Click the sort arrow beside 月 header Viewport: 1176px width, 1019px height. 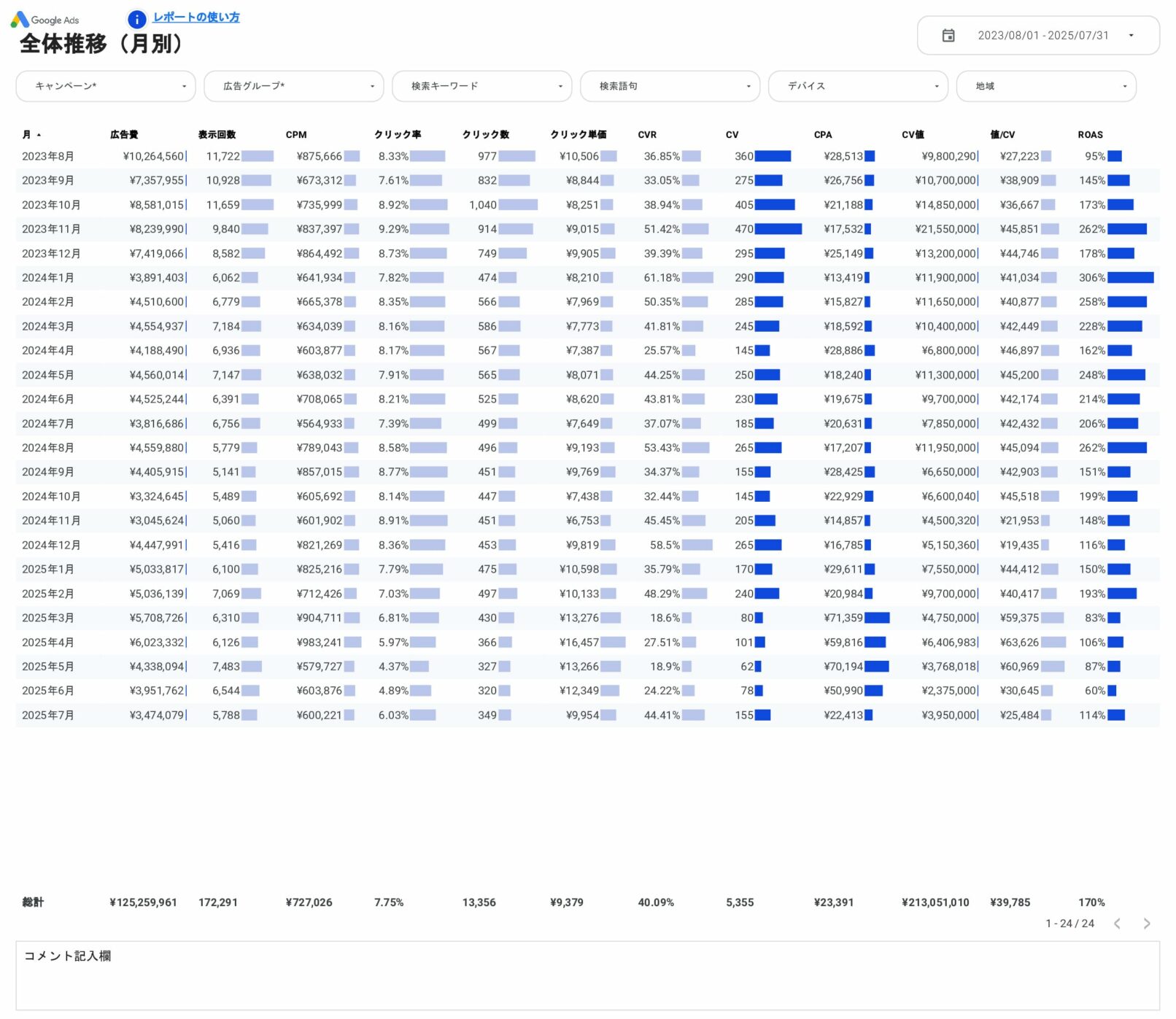(39, 135)
